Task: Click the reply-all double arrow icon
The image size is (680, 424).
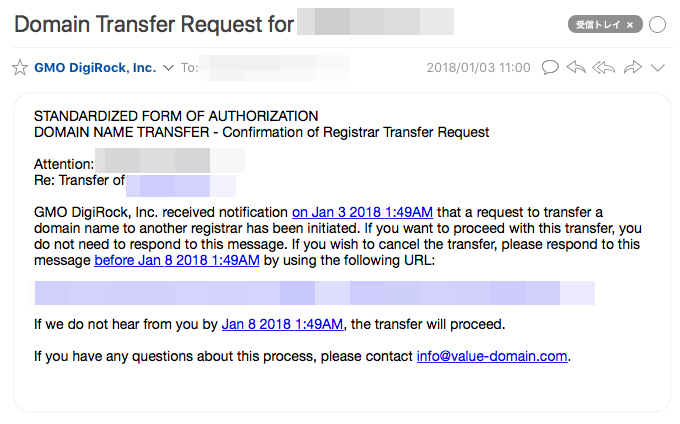Action: tap(603, 67)
